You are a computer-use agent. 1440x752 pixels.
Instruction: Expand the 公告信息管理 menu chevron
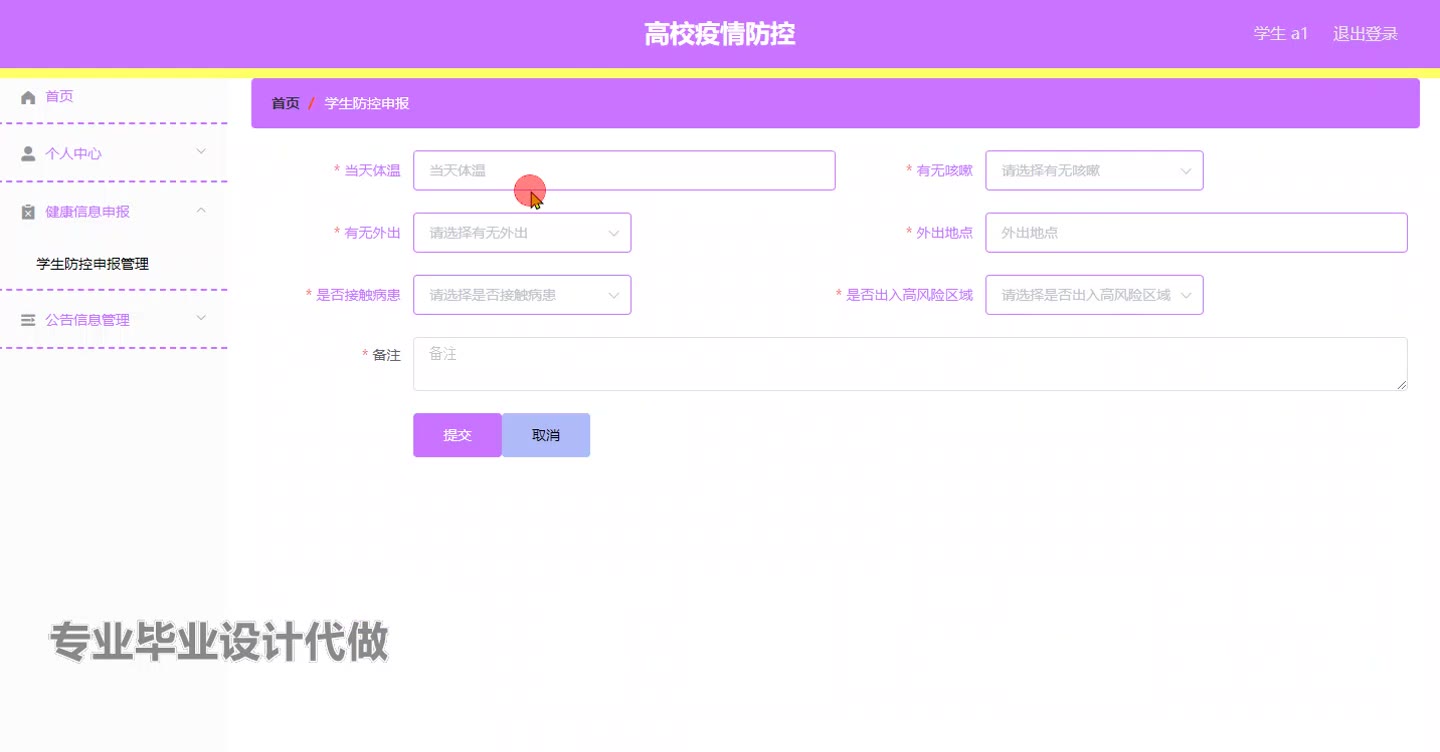[x=201, y=318]
